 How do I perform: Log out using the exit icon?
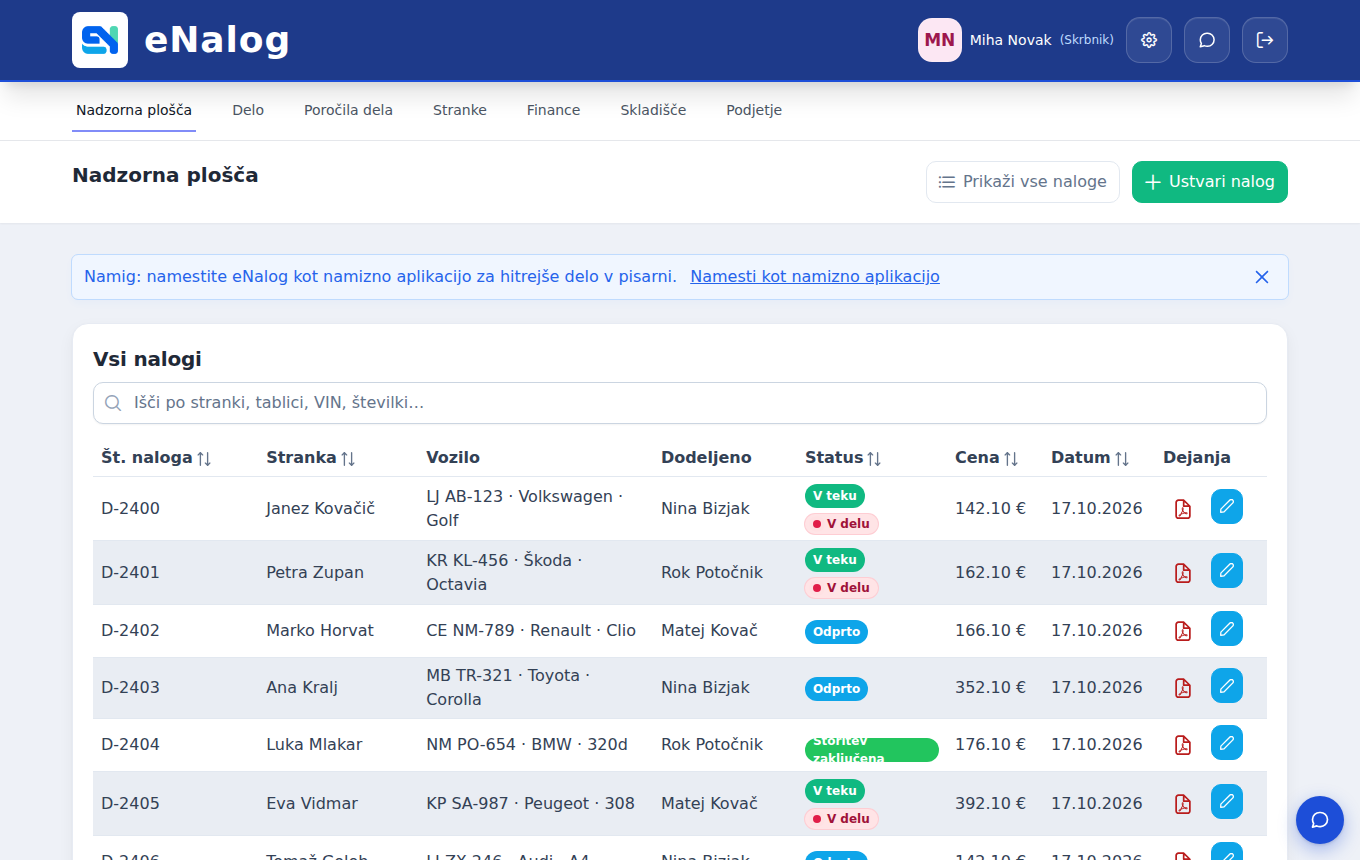tap(1265, 40)
